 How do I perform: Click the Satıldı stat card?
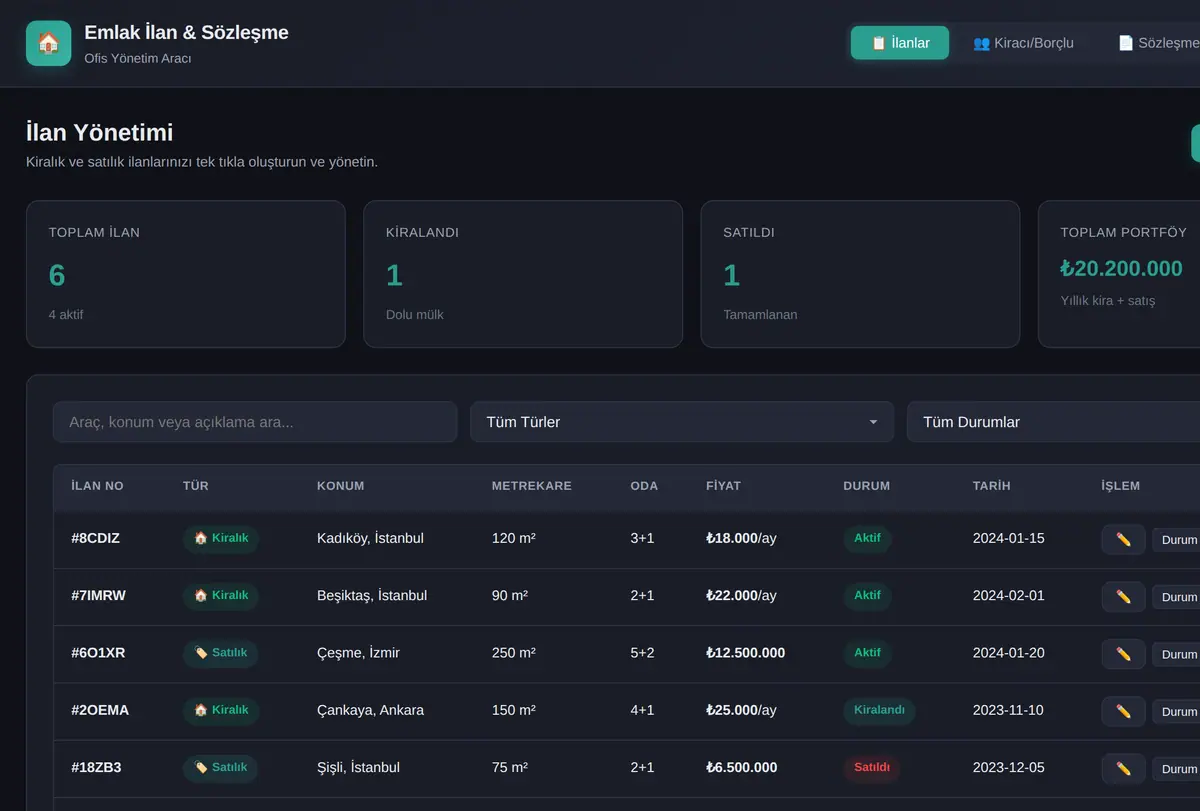tap(861, 274)
